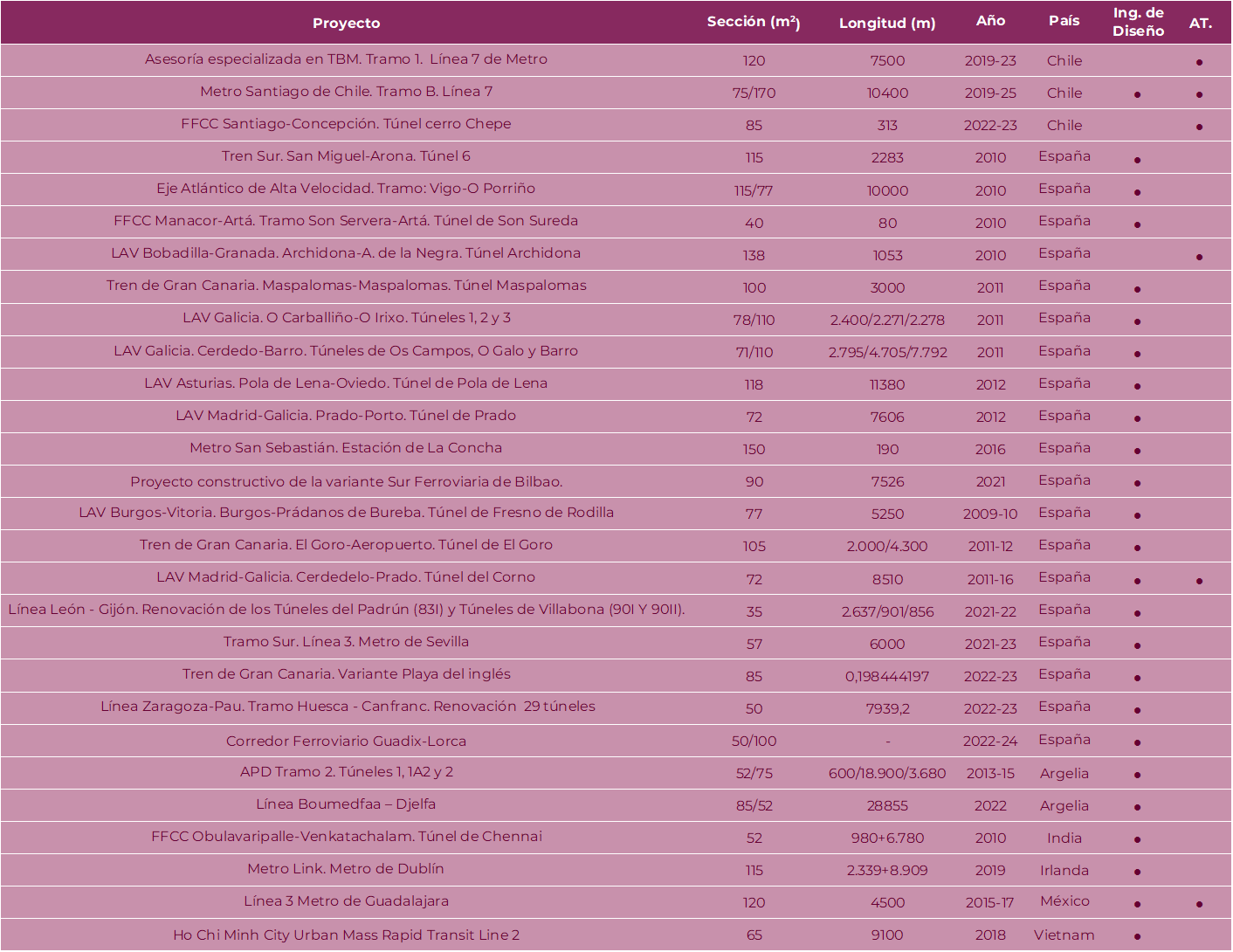Click length value '2.339+8.909'
This screenshot has width=1233, height=952.
point(887,871)
